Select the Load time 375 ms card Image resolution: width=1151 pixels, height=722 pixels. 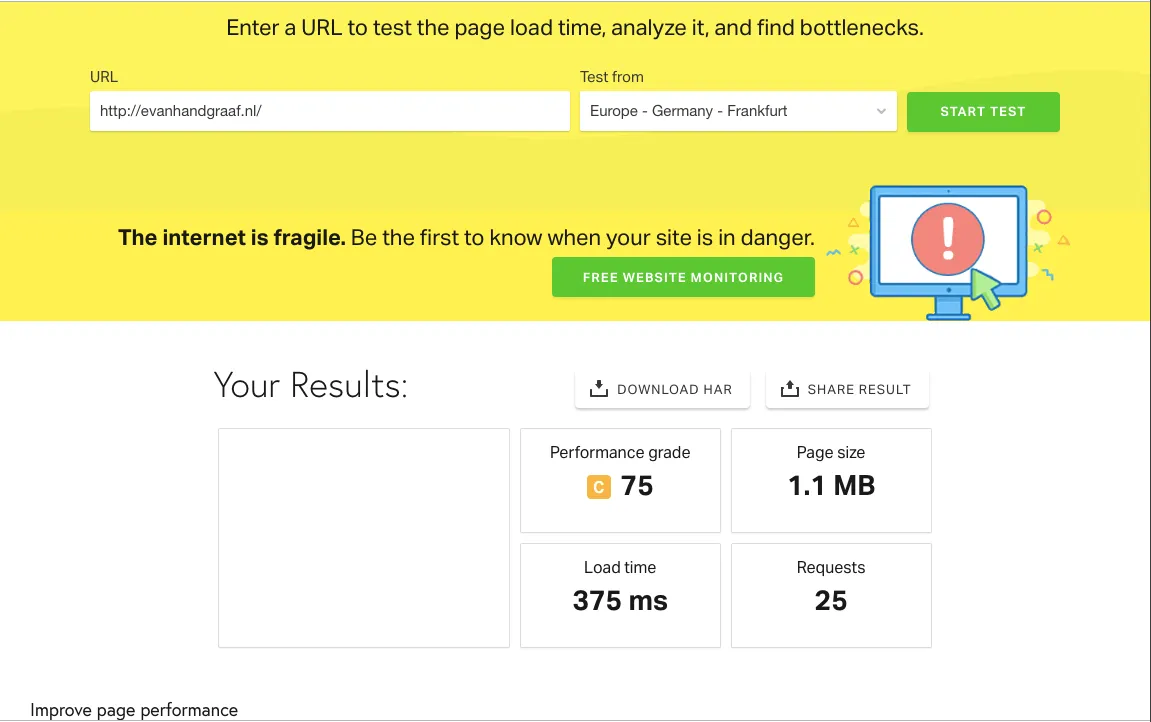coord(620,595)
